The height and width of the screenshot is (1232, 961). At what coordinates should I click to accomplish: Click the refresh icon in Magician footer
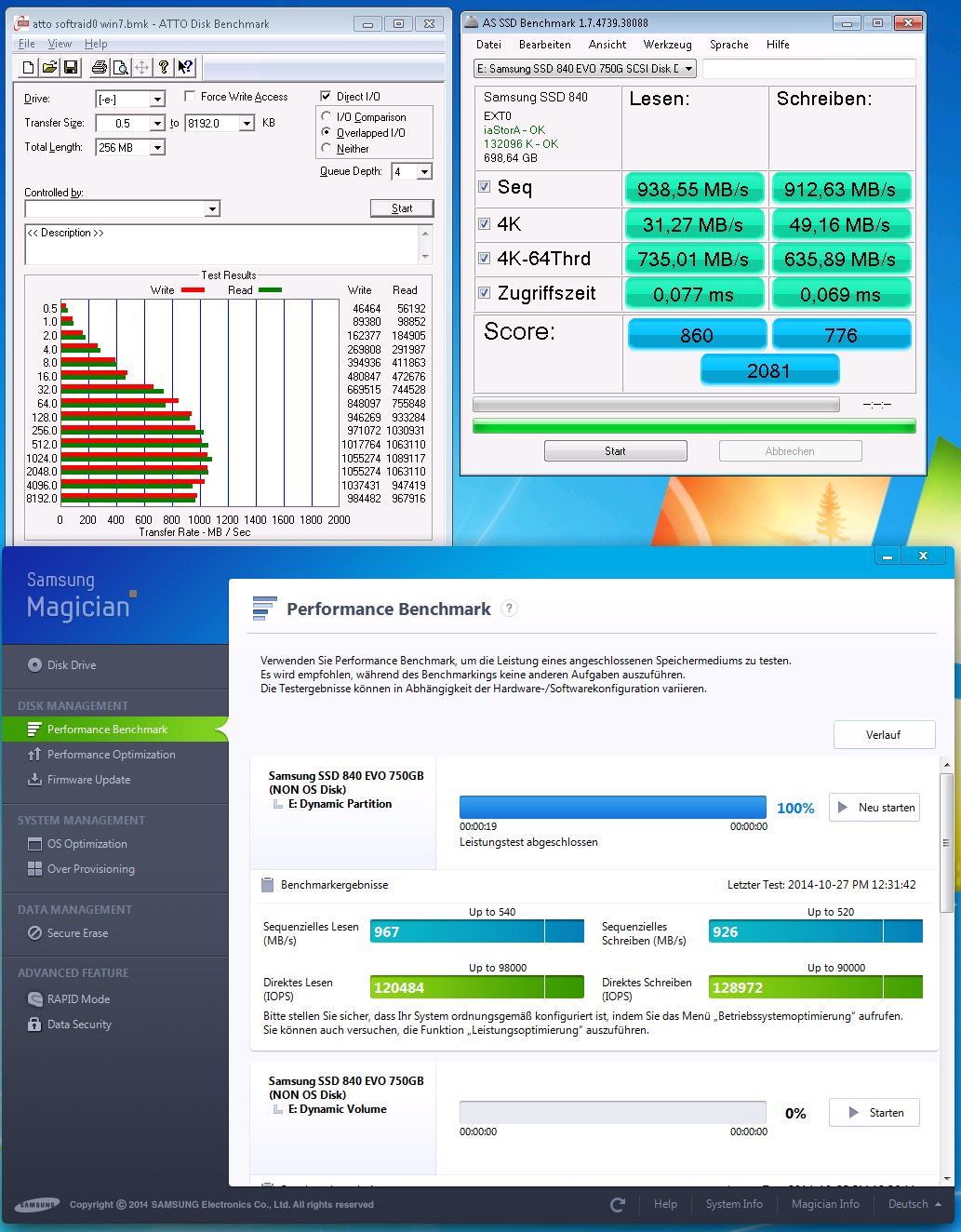618,1205
